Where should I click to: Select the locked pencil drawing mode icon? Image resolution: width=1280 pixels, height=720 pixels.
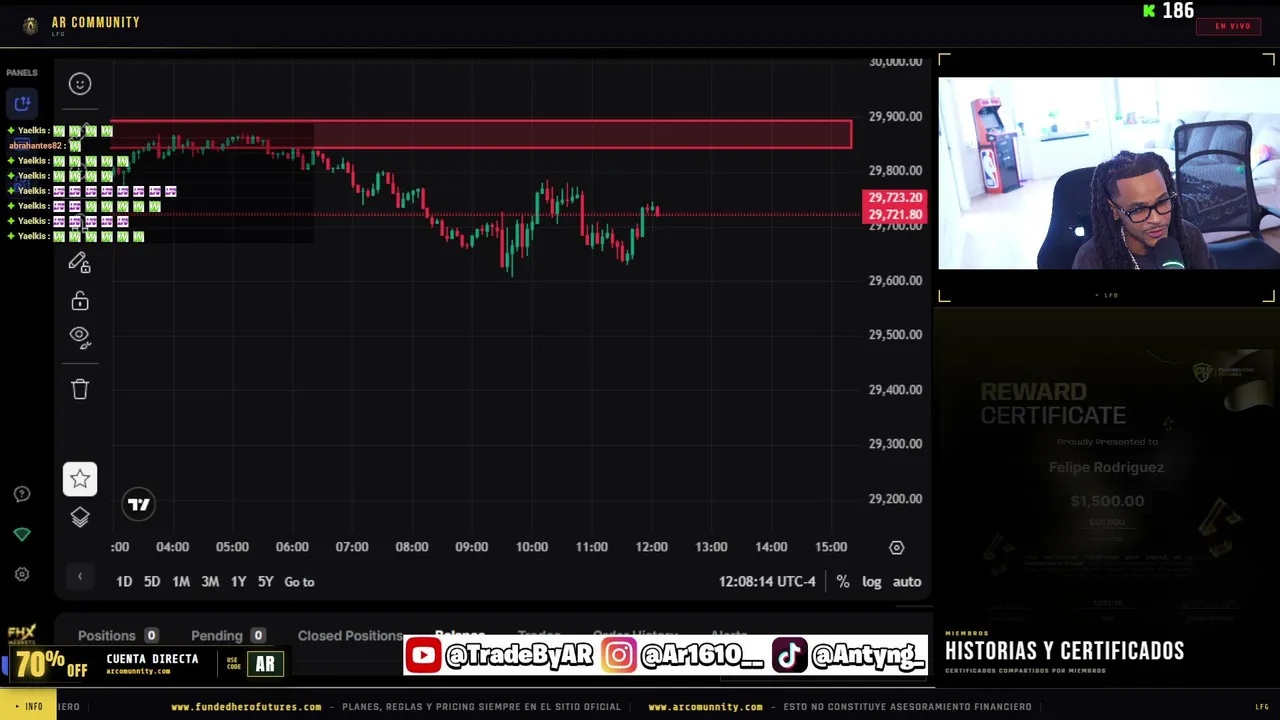pos(80,262)
